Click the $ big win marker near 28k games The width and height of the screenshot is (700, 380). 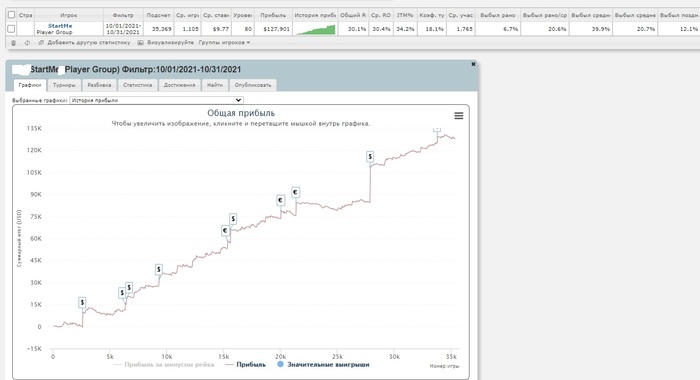click(x=370, y=157)
